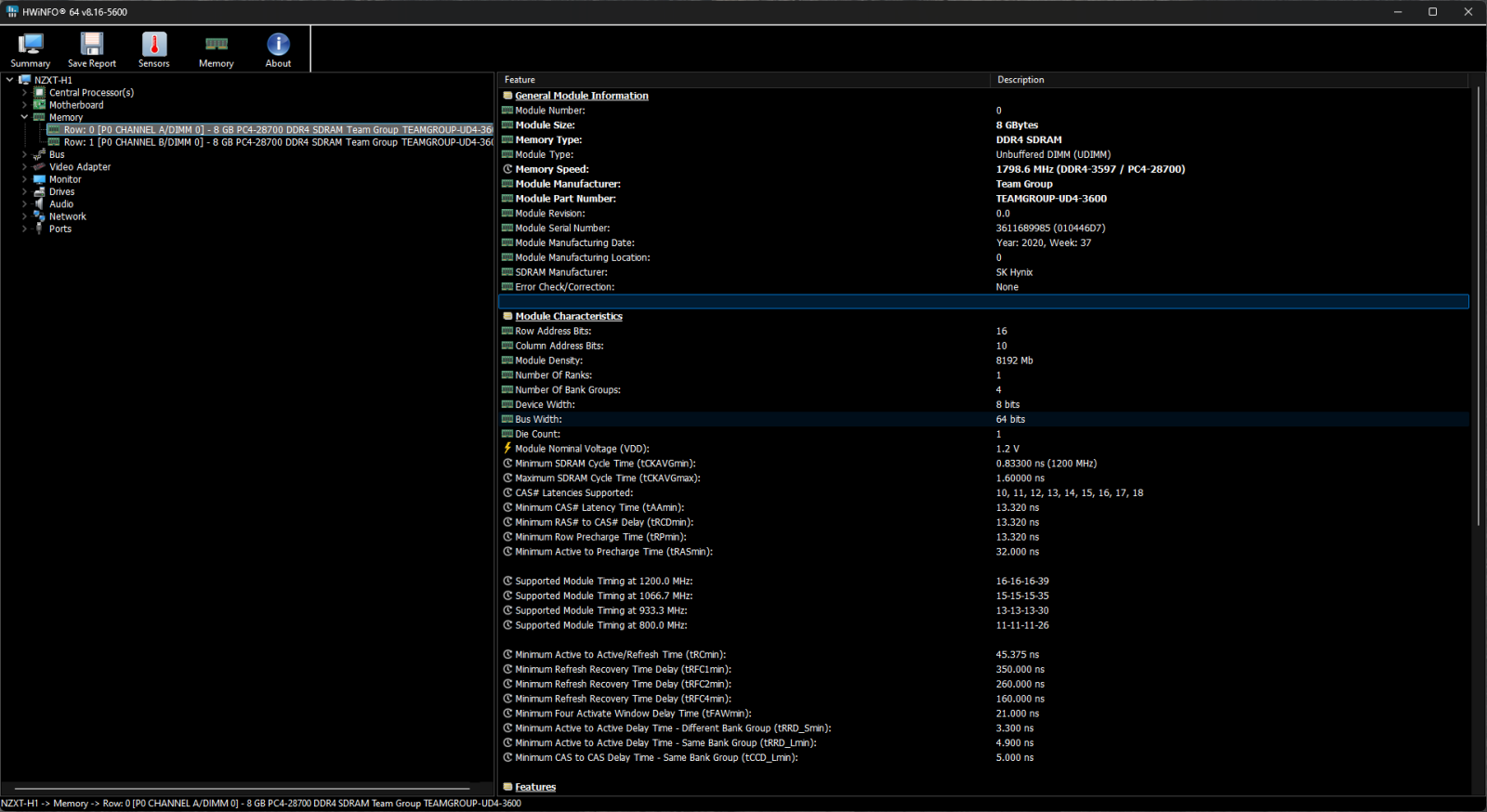The height and width of the screenshot is (812, 1487).
Task: Collapse the NZXT-H1 root node
Action: (x=9, y=80)
